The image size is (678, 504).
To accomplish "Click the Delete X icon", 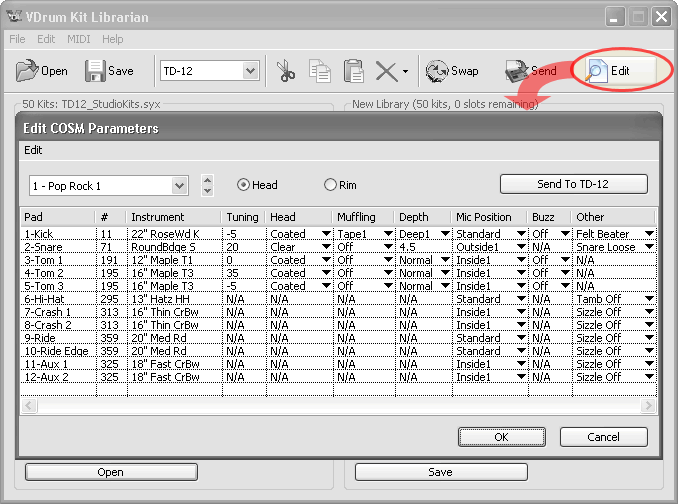I will (x=385, y=71).
